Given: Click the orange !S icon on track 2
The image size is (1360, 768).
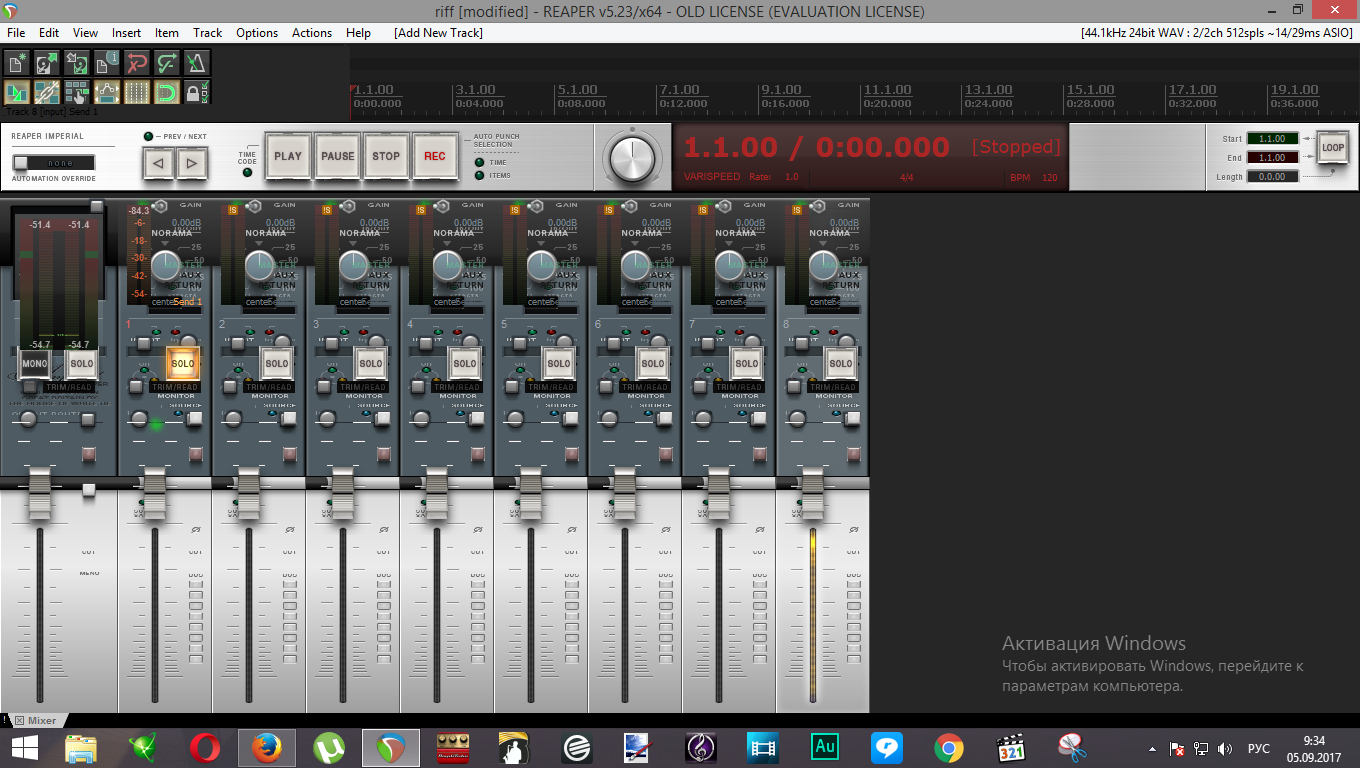Looking at the screenshot, I should click(x=233, y=209).
